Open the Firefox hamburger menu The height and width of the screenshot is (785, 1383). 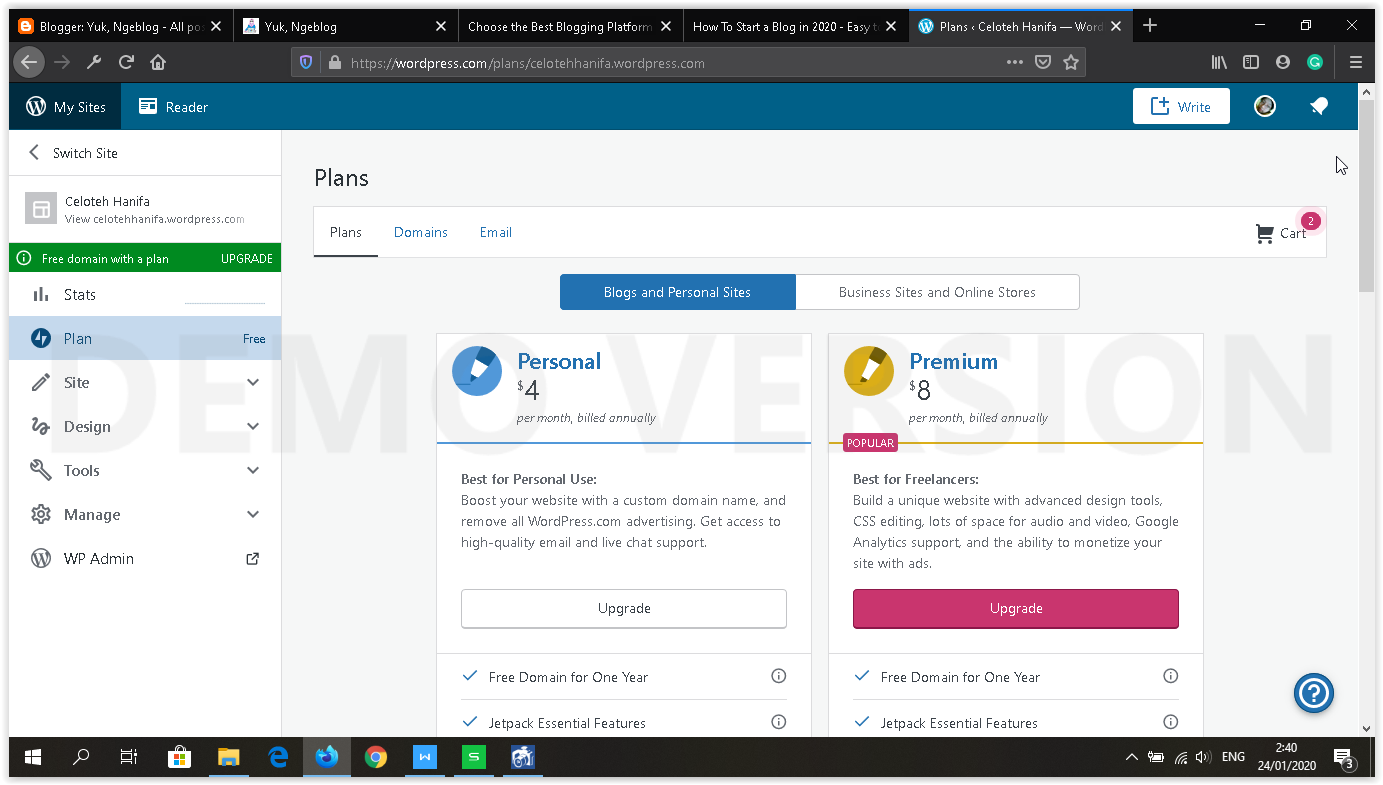tap(1356, 62)
